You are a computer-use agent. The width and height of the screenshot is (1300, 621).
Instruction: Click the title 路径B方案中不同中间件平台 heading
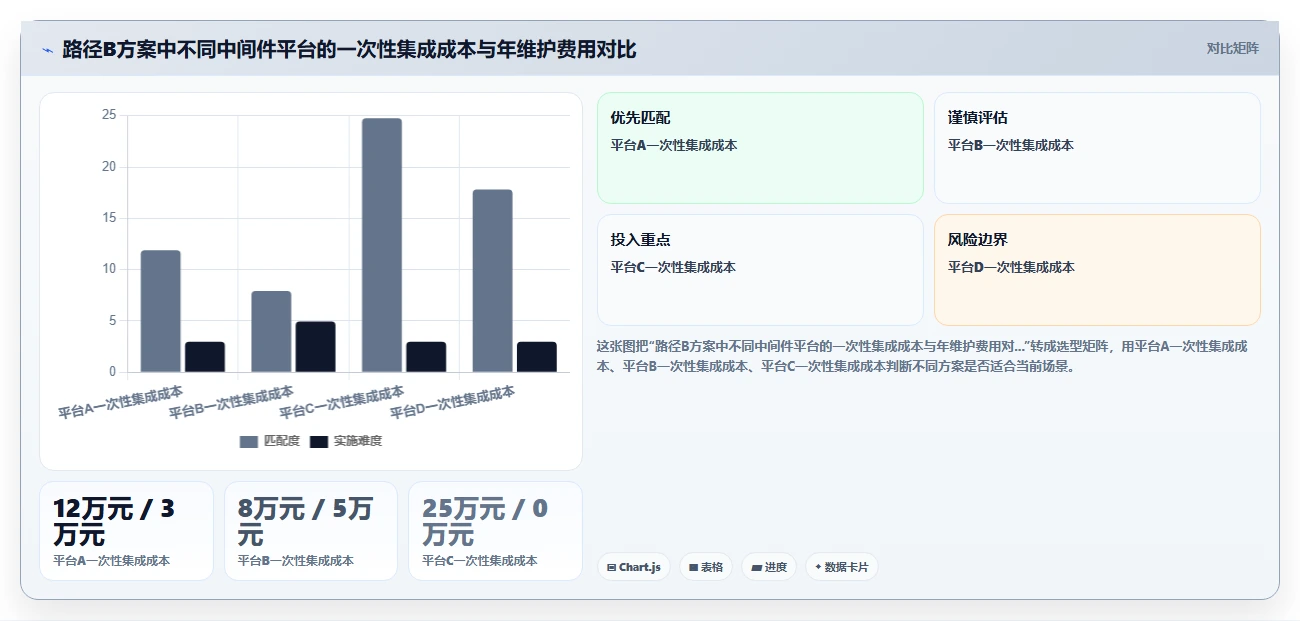(x=349, y=50)
